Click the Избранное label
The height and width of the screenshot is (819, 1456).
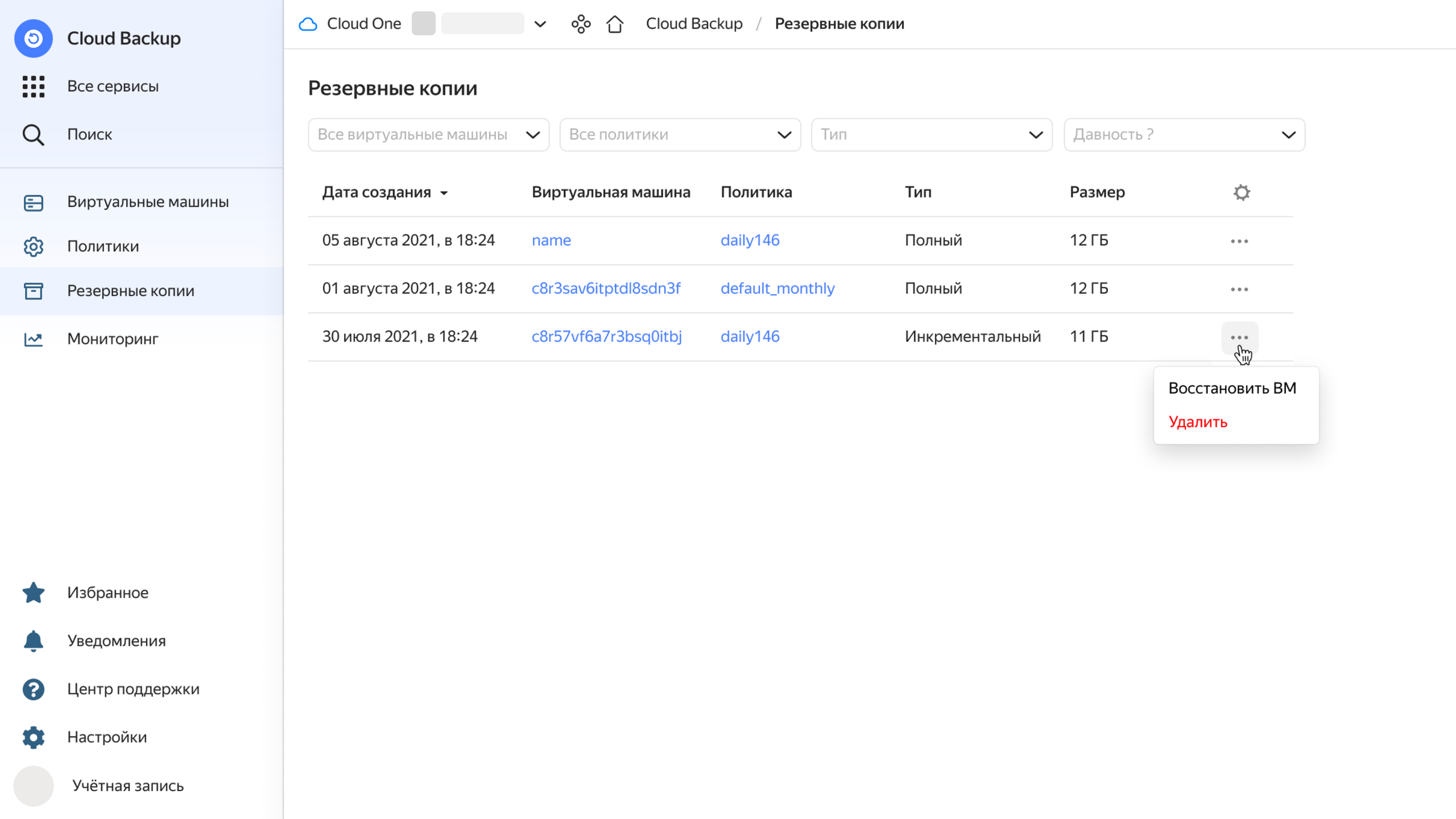tap(107, 593)
